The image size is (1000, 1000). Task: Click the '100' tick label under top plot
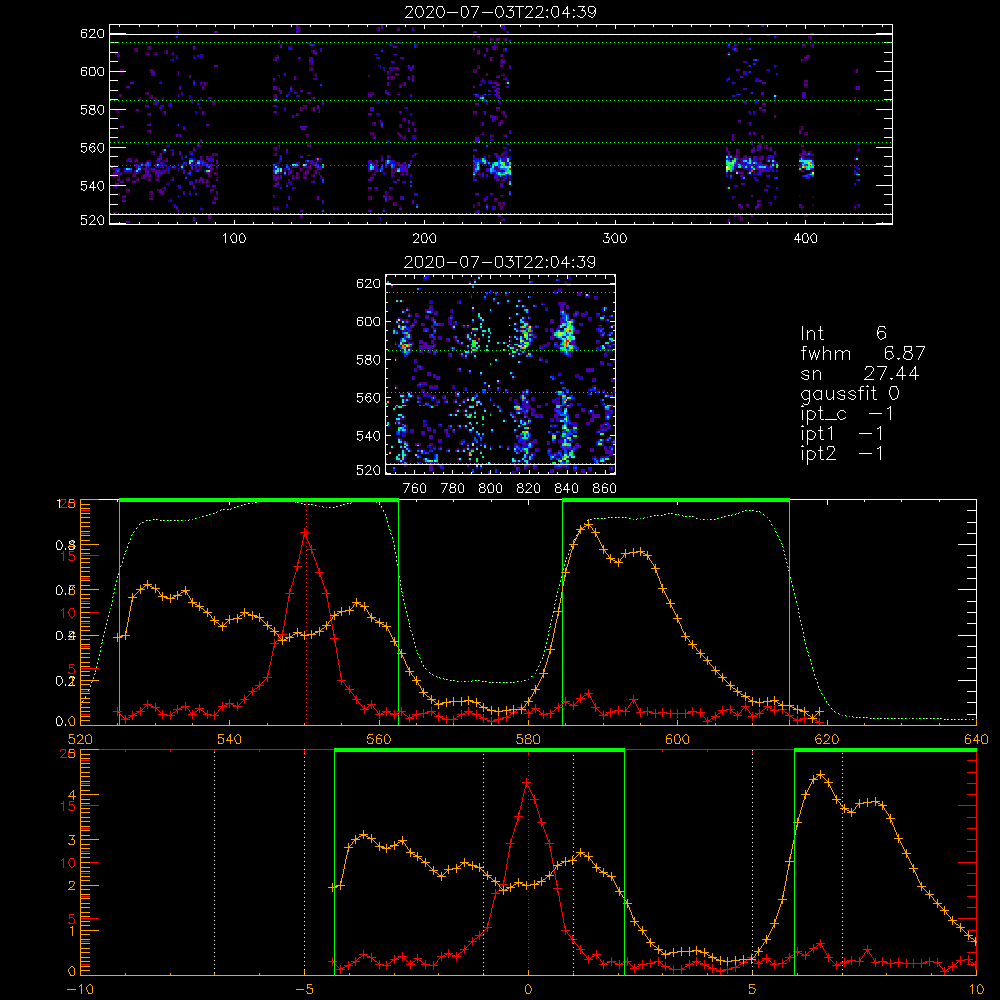(x=234, y=239)
